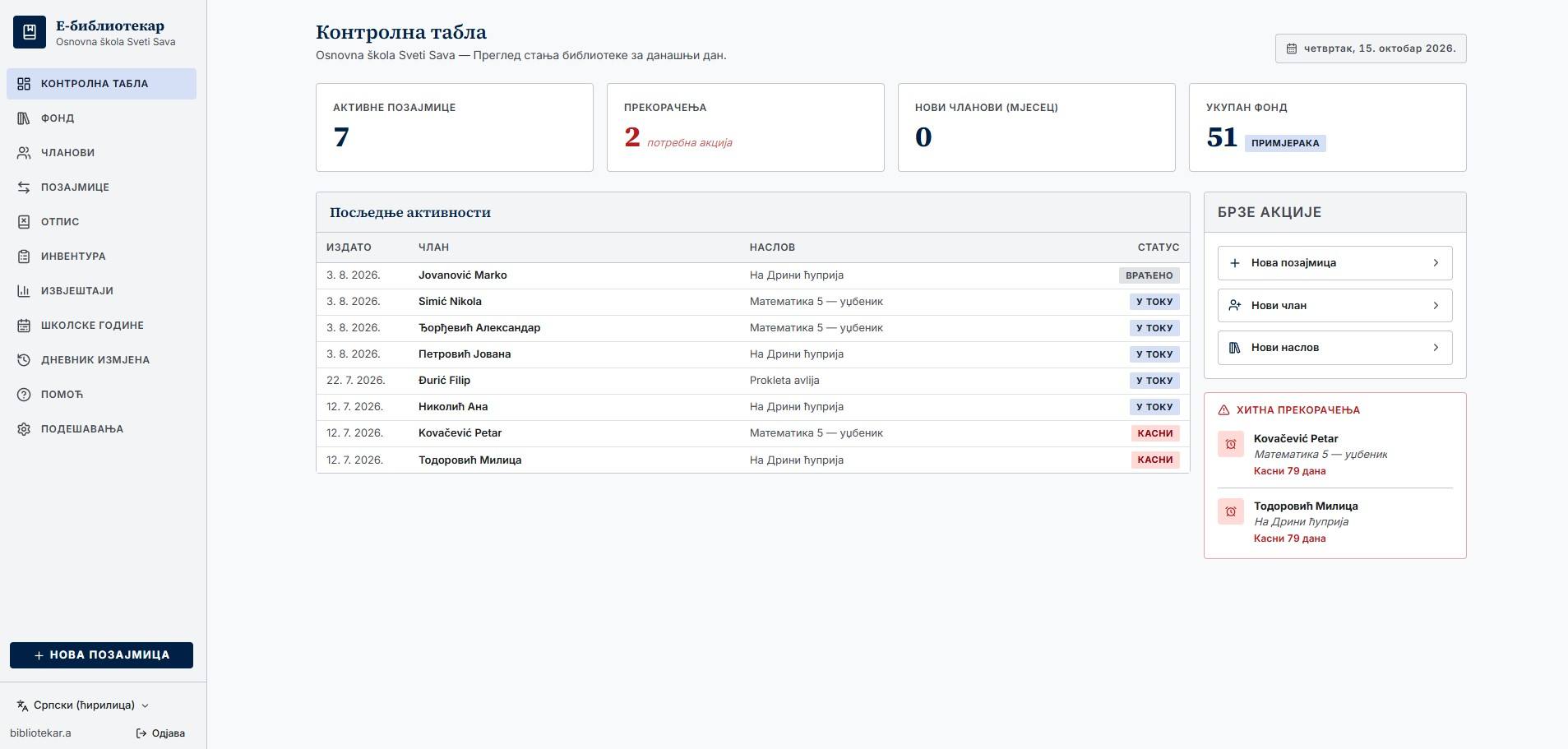Click the E-библиотекар book logo icon

[x=30, y=32]
